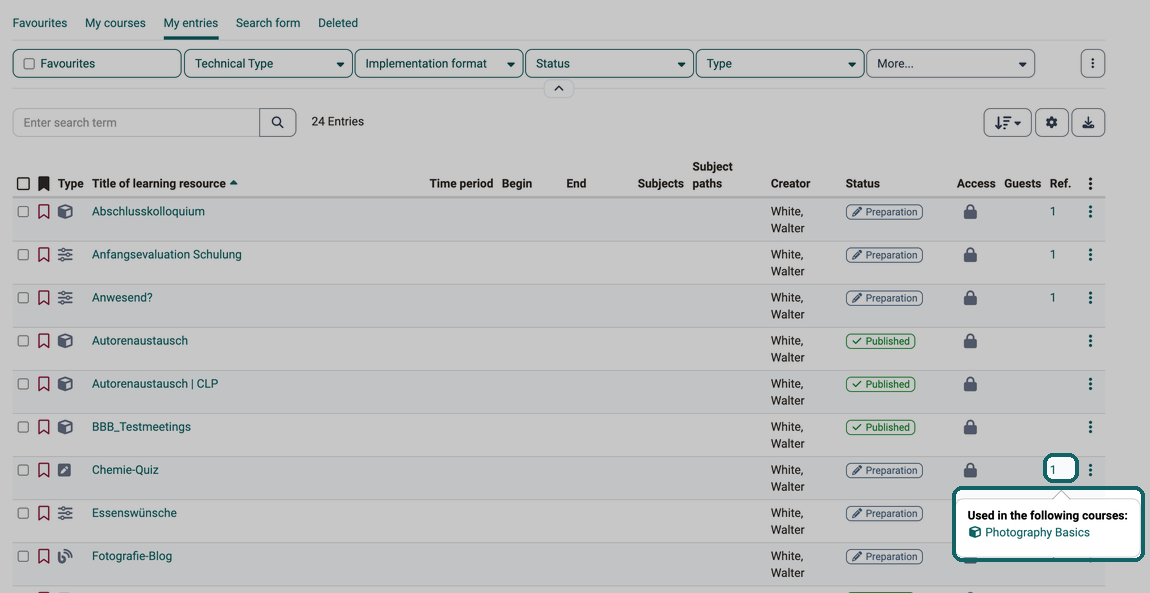This screenshot has width=1150, height=593.
Task: Bookmark the Fotografie-Blog entry
Action: [x=43, y=556]
